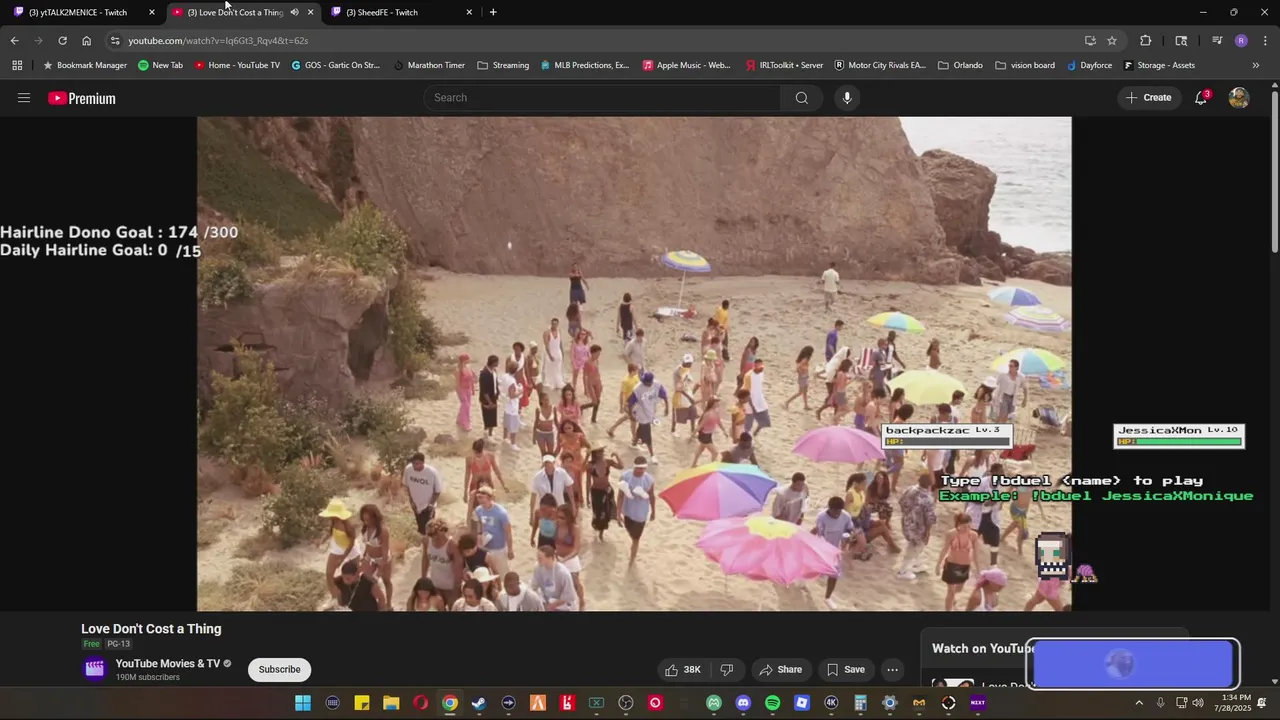The height and width of the screenshot is (720, 1280).
Task: Open a new browser tab
Action: tap(493, 12)
